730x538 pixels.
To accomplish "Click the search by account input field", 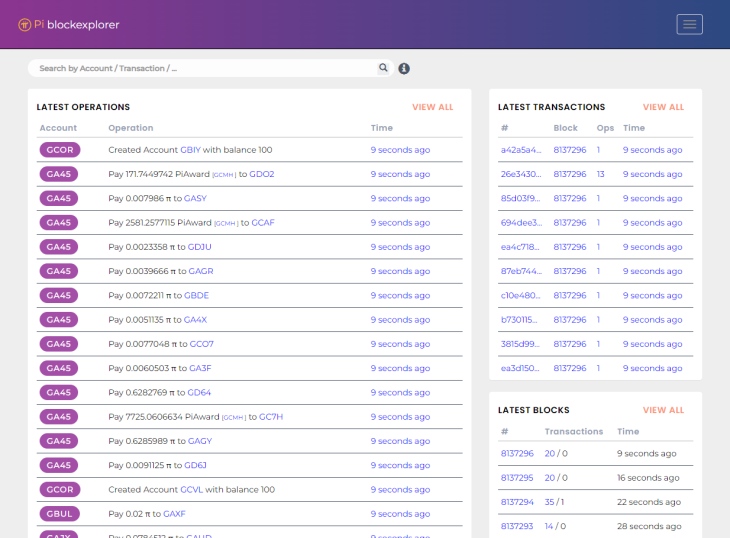I will [200, 68].
